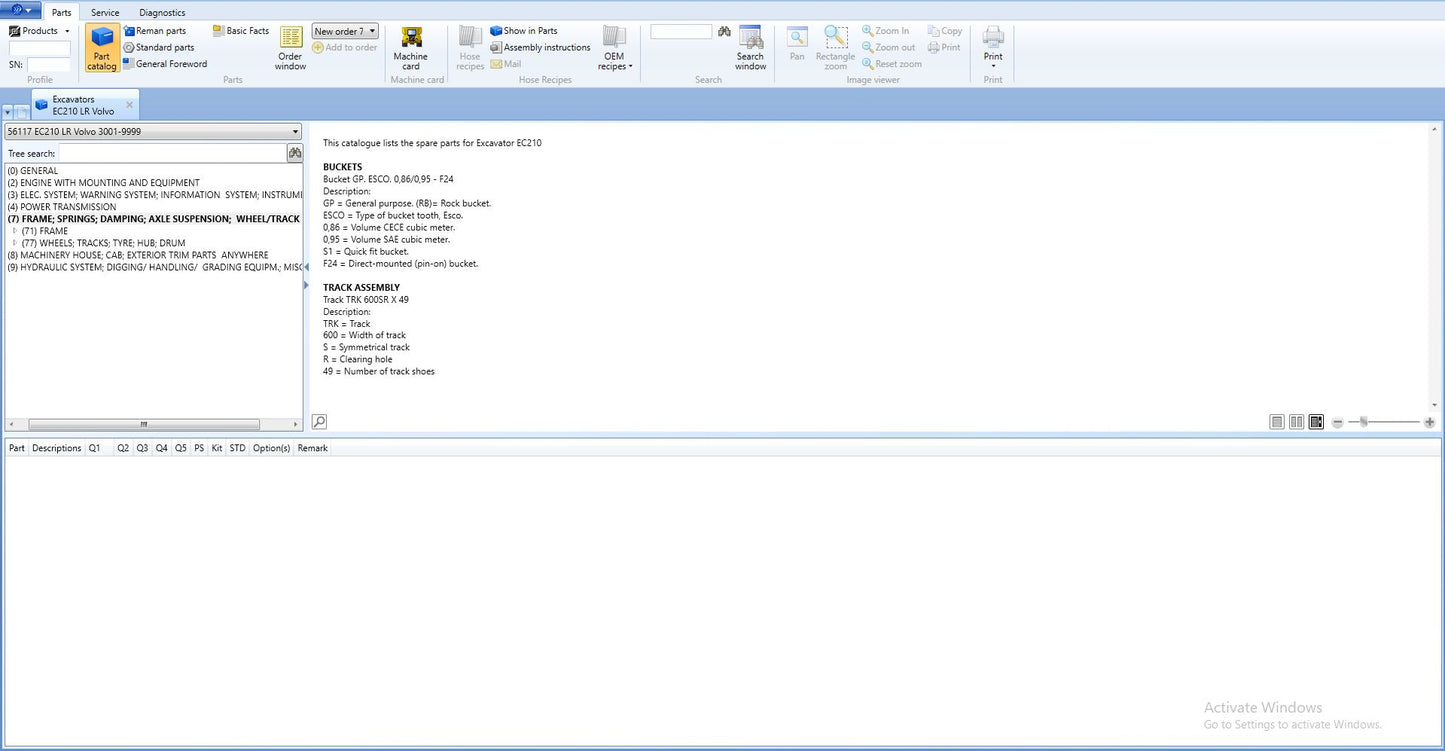Click the tree horizontal scrollbar thumb
Screen dimensions: 1445x751
pyautogui.click(x=143, y=424)
